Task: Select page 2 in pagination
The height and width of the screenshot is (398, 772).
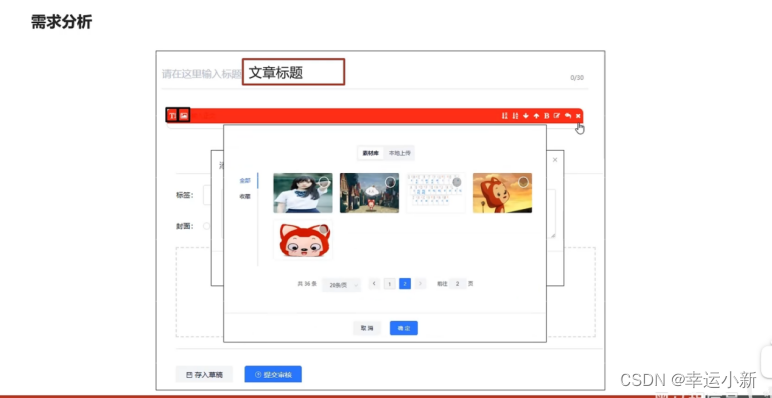Action: pos(405,284)
